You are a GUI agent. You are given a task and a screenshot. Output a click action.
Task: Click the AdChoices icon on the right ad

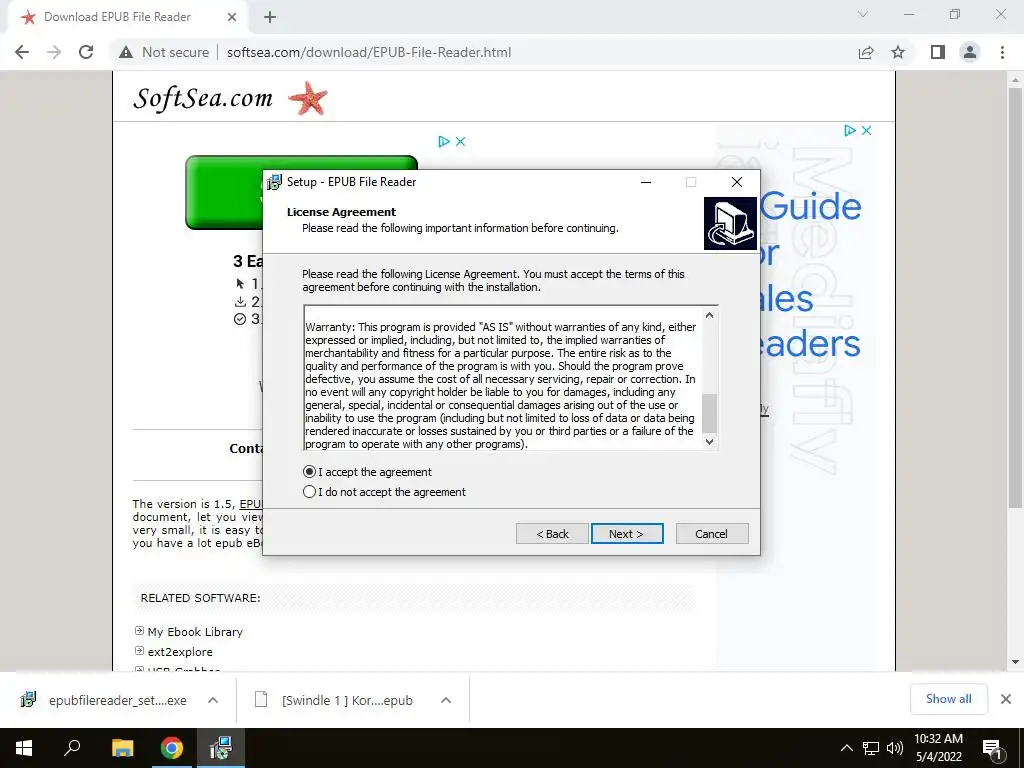(x=850, y=131)
